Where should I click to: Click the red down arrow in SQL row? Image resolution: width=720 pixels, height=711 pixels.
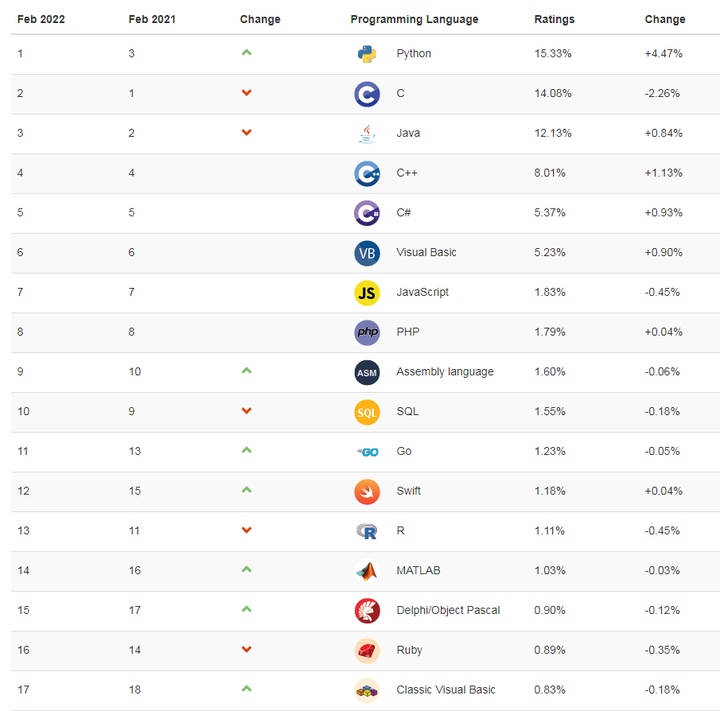point(246,411)
